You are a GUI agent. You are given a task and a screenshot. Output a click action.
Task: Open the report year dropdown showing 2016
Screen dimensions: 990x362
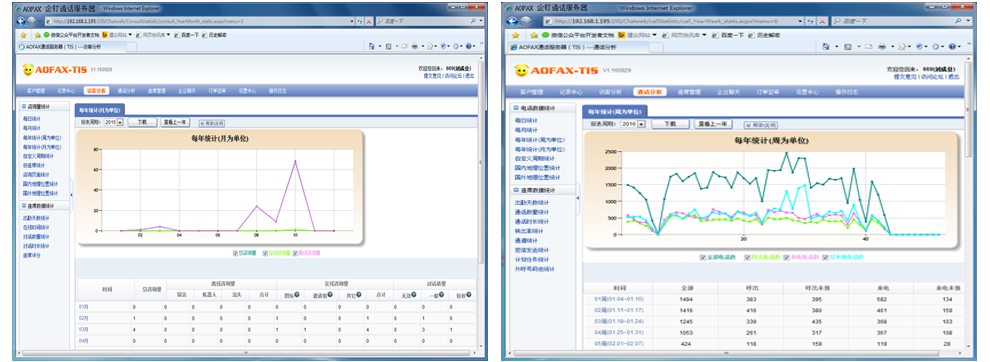(633, 124)
